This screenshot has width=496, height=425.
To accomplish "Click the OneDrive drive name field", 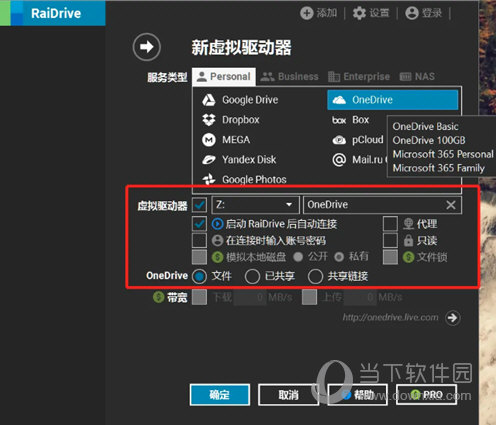I will 382,205.
